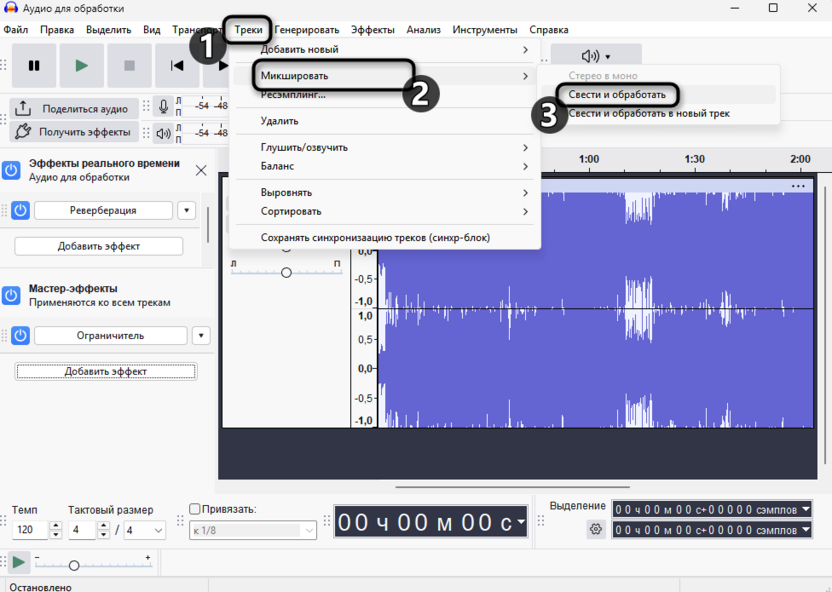832x592 pixels.
Task: Expand Balance (Баланс) submenu
Action: [x=385, y=166]
